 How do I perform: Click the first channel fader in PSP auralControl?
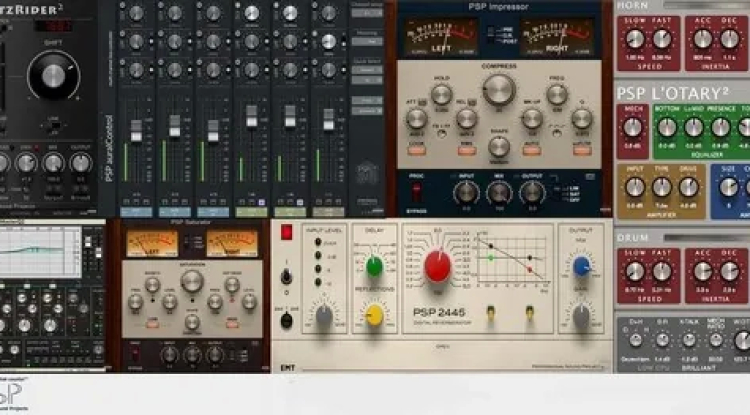click(136, 131)
